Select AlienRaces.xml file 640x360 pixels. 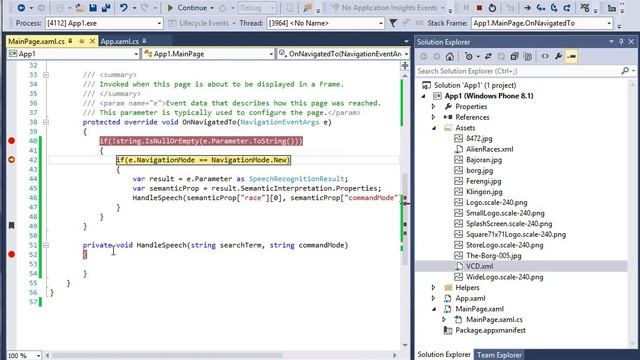pos(489,149)
